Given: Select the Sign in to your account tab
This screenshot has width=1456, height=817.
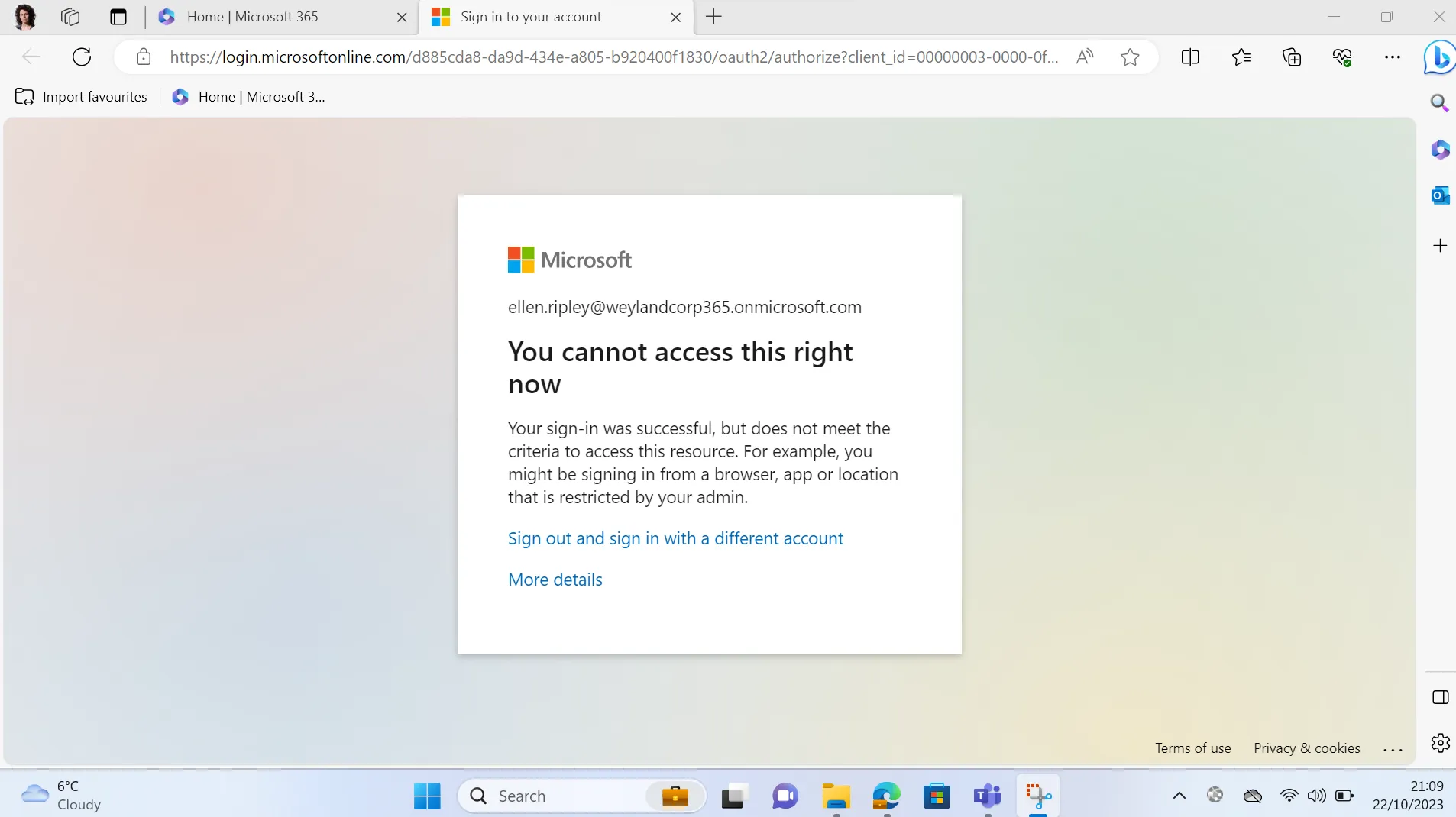Looking at the screenshot, I should [x=555, y=17].
